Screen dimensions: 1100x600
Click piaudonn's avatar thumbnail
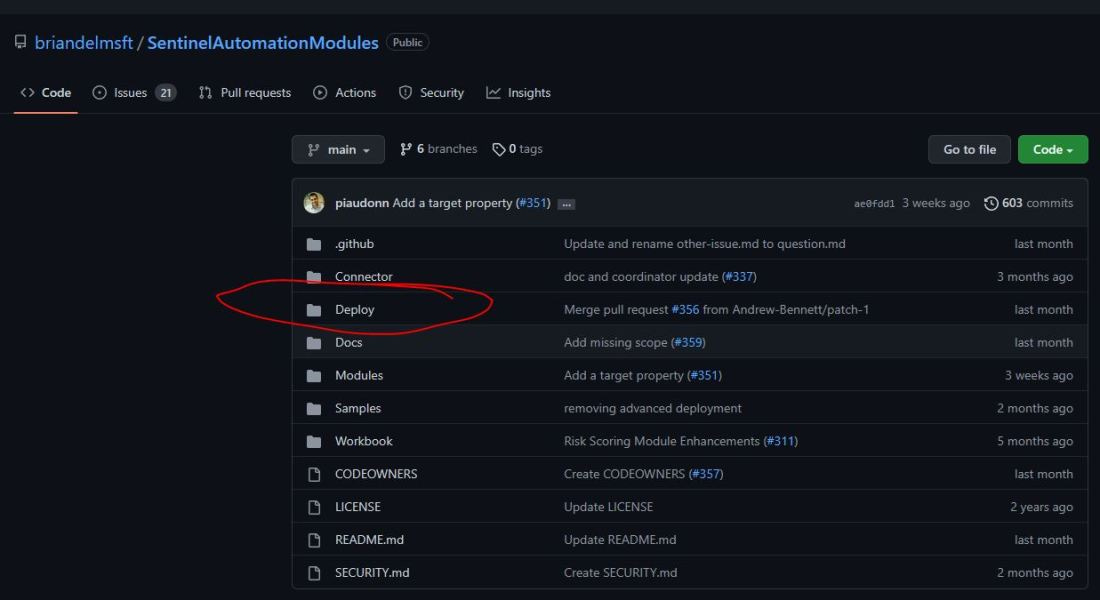[314, 203]
